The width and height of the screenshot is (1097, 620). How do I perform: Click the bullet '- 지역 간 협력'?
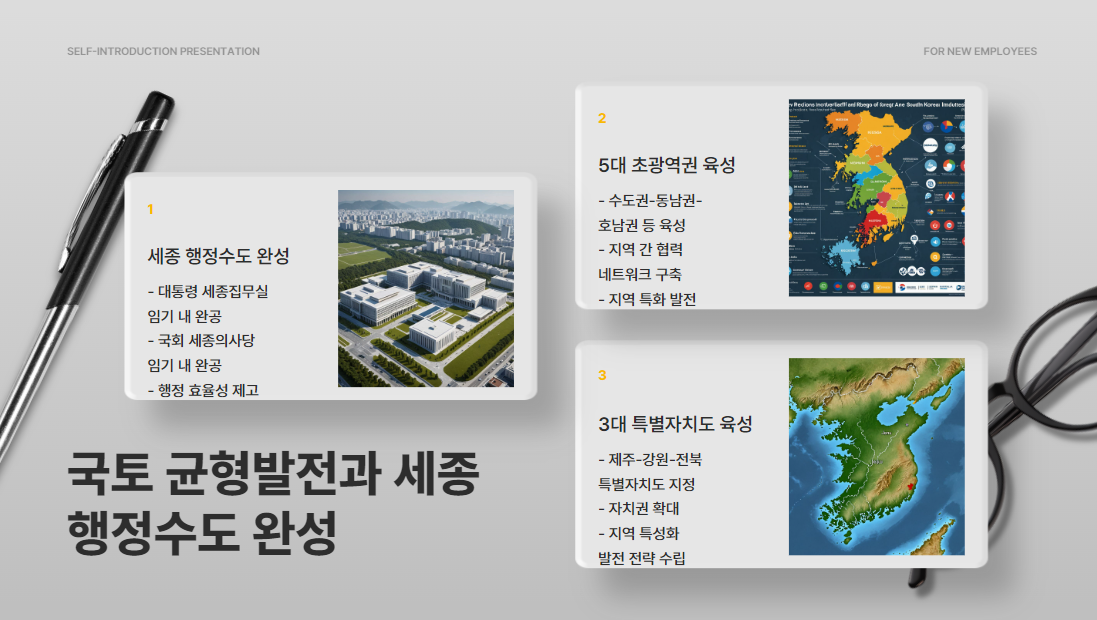[640, 249]
